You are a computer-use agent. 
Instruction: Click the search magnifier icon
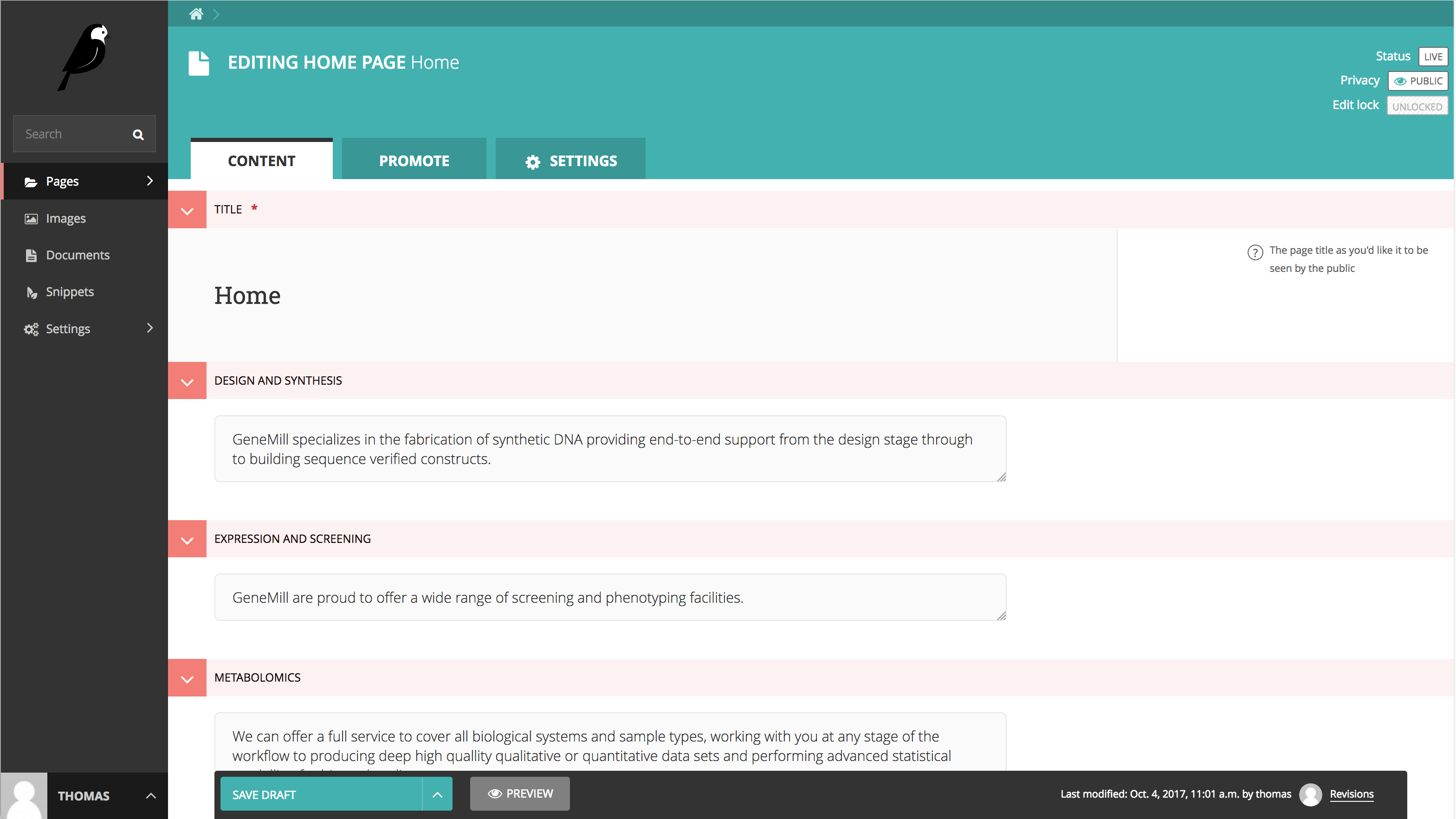pos(138,134)
